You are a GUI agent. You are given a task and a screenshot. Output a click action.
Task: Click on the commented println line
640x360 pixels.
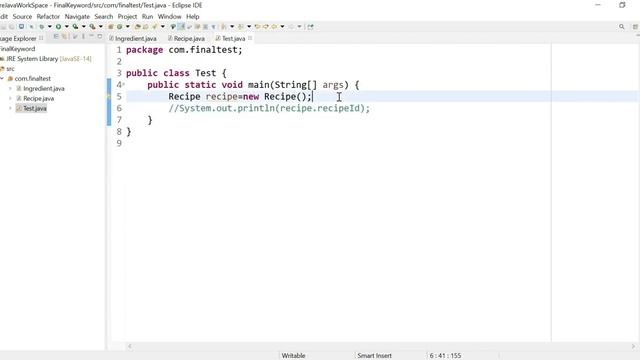(269, 108)
